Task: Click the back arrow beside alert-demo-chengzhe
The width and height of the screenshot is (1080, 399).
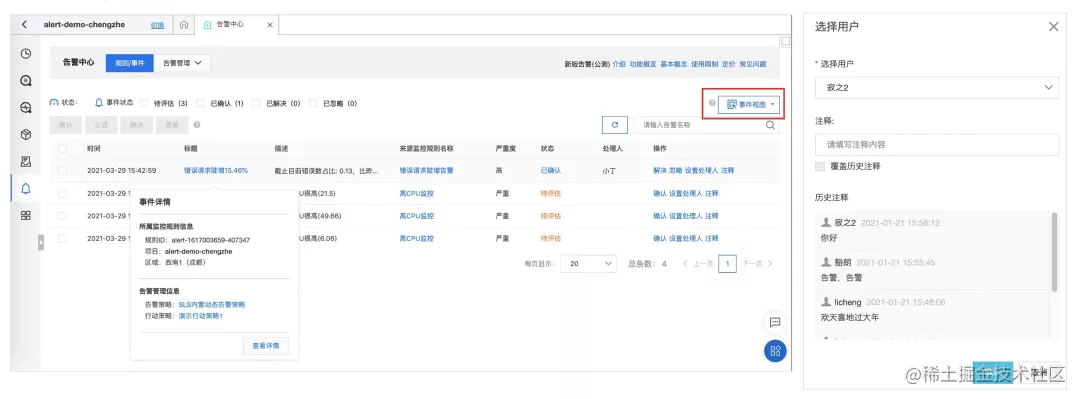Action: [x=24, y=25]
